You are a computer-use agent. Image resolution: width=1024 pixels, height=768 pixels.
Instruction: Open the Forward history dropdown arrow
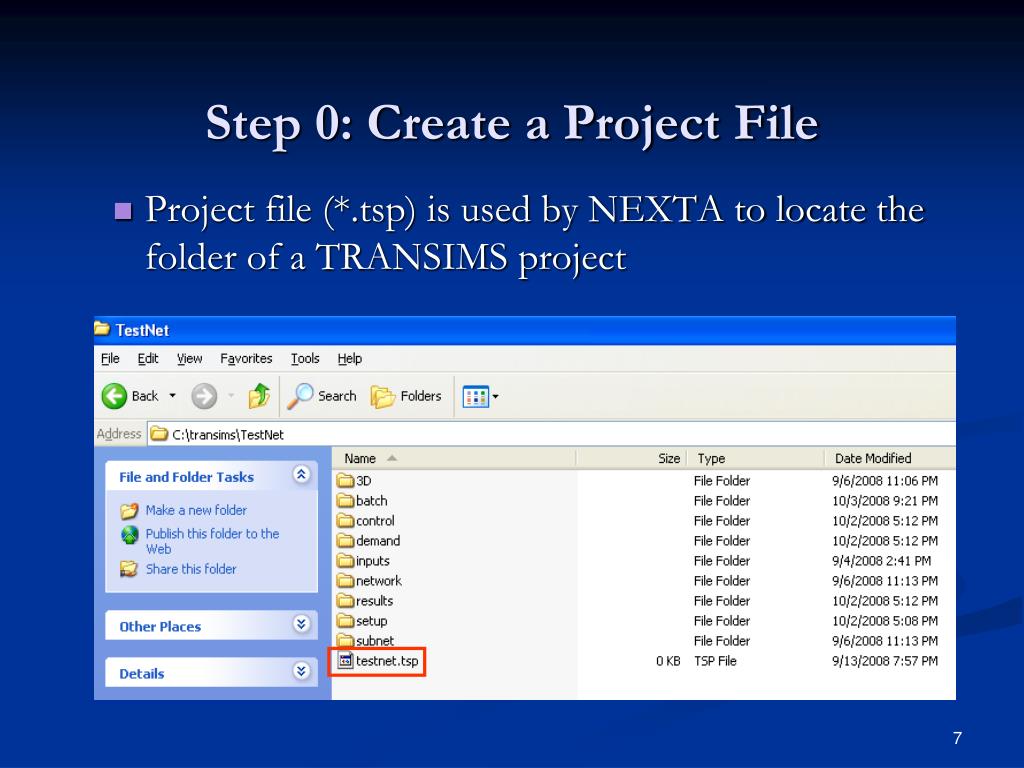point(231,396)
